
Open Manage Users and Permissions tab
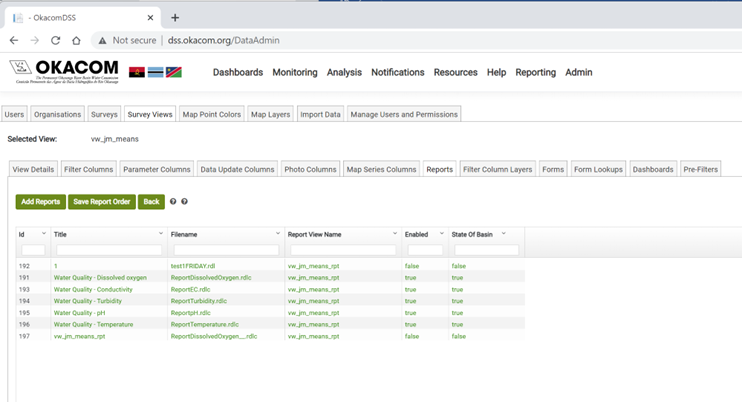pos(404,114)
